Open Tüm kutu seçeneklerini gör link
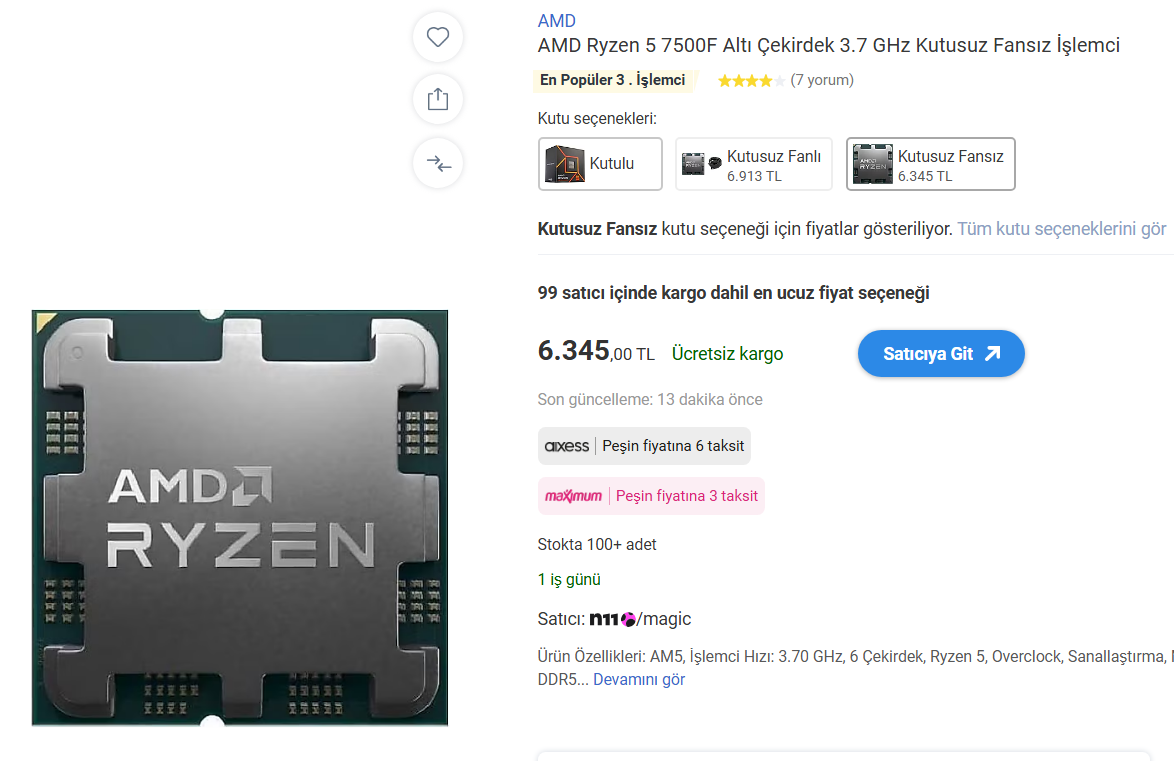The width and height of the screenshot is (1174, 761). point(1062,229)
